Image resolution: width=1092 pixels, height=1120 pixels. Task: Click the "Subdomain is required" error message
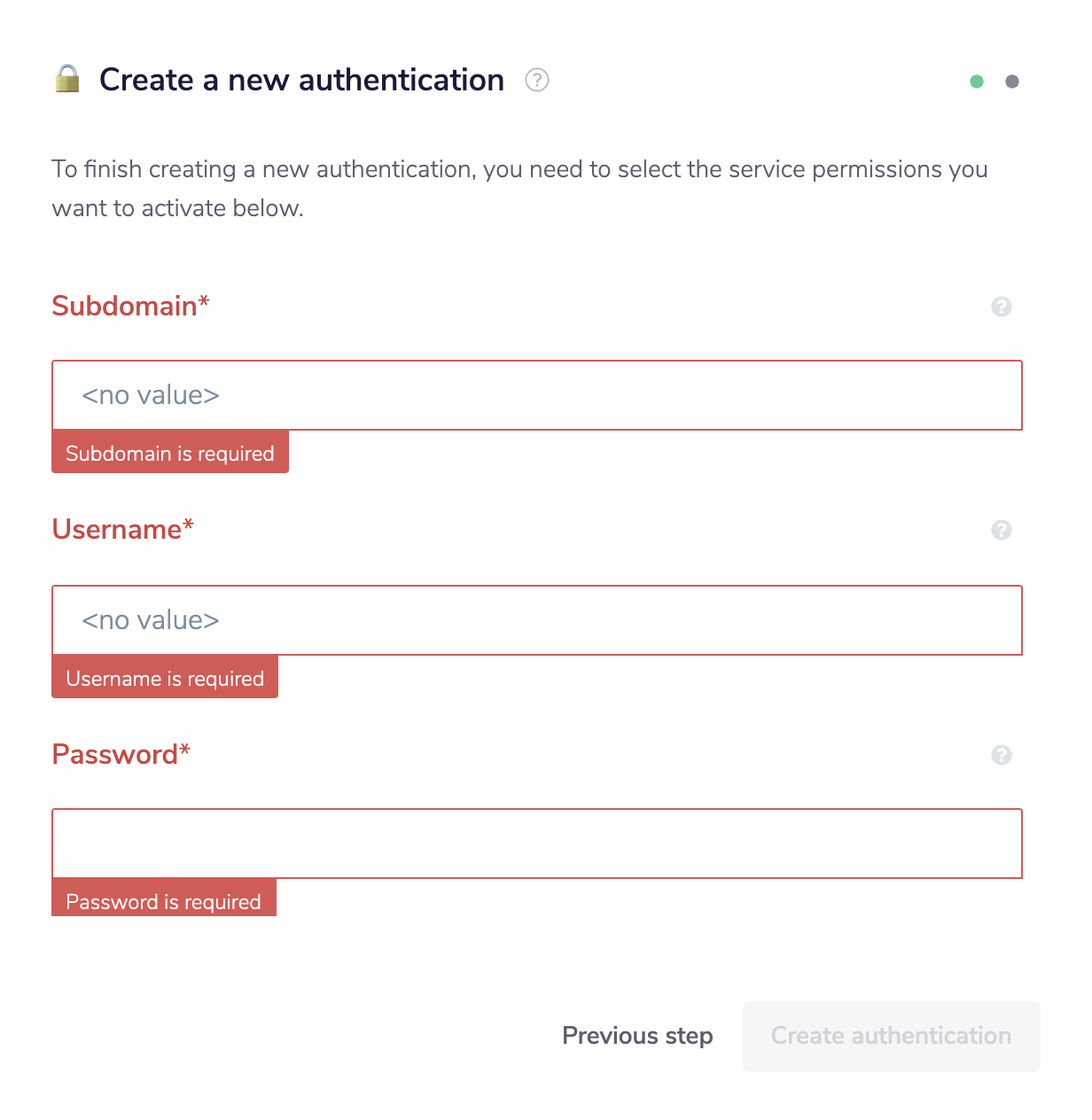point(170,453)
